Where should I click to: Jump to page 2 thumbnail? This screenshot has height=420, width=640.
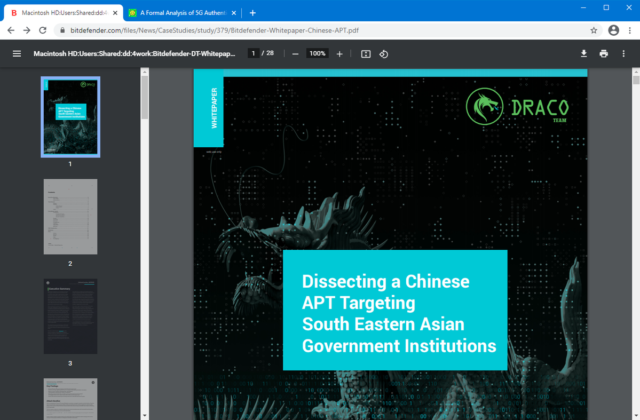tap(70, 217)
